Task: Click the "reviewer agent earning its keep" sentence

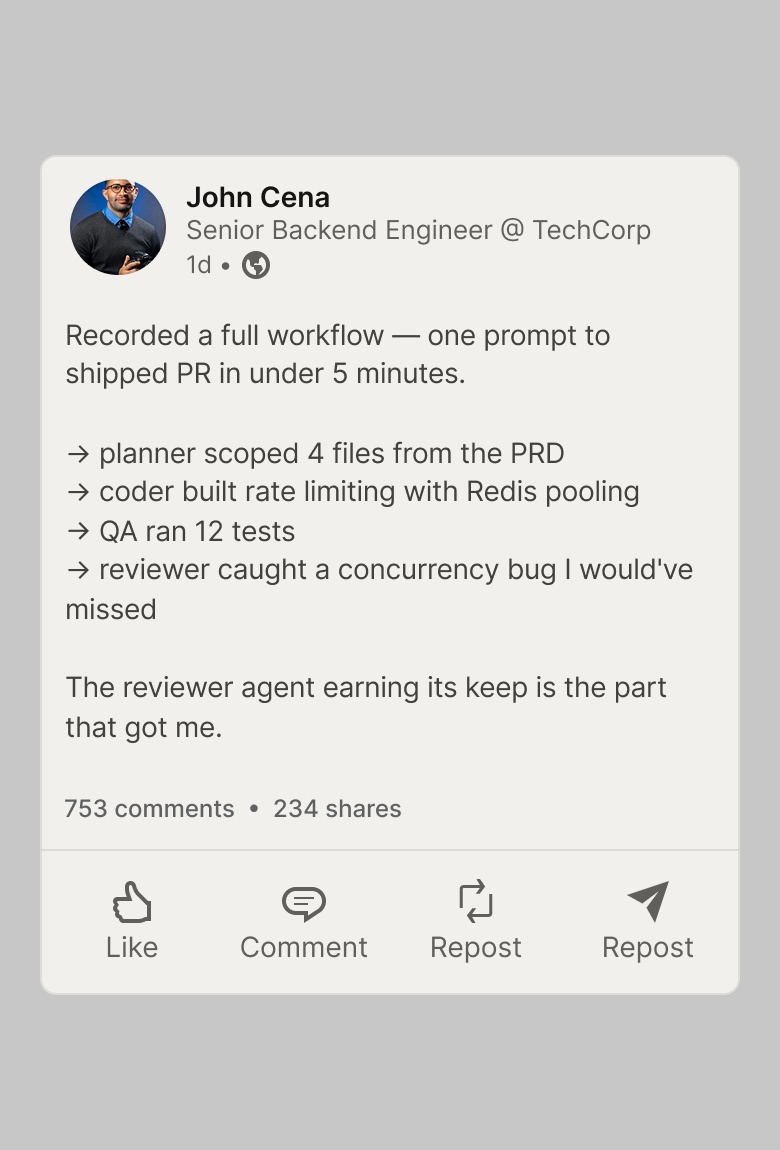Action: click(366, 688)
